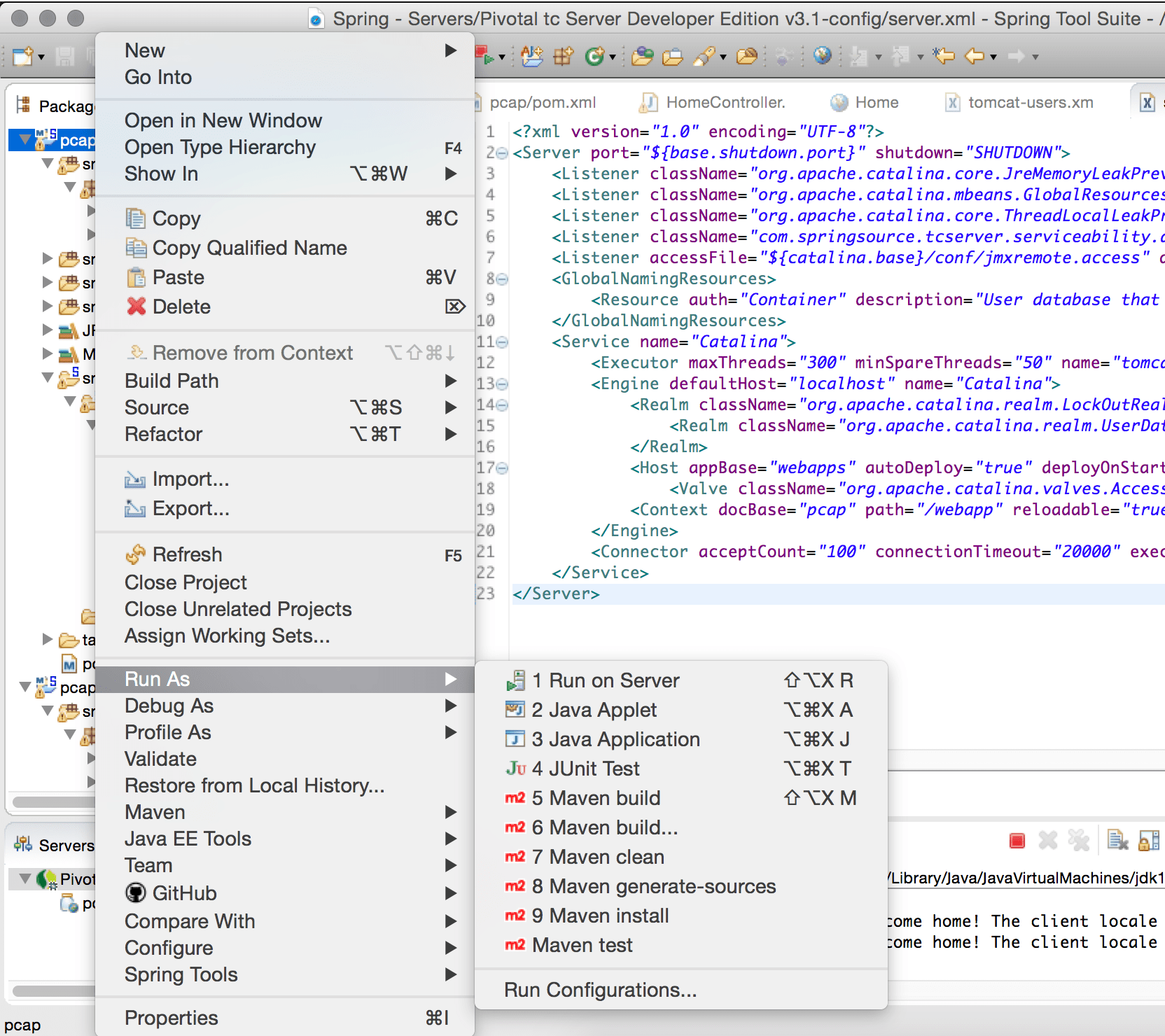Open the Profile As submenu
Screen dimensions: 1165x1036
click(285, 732)
